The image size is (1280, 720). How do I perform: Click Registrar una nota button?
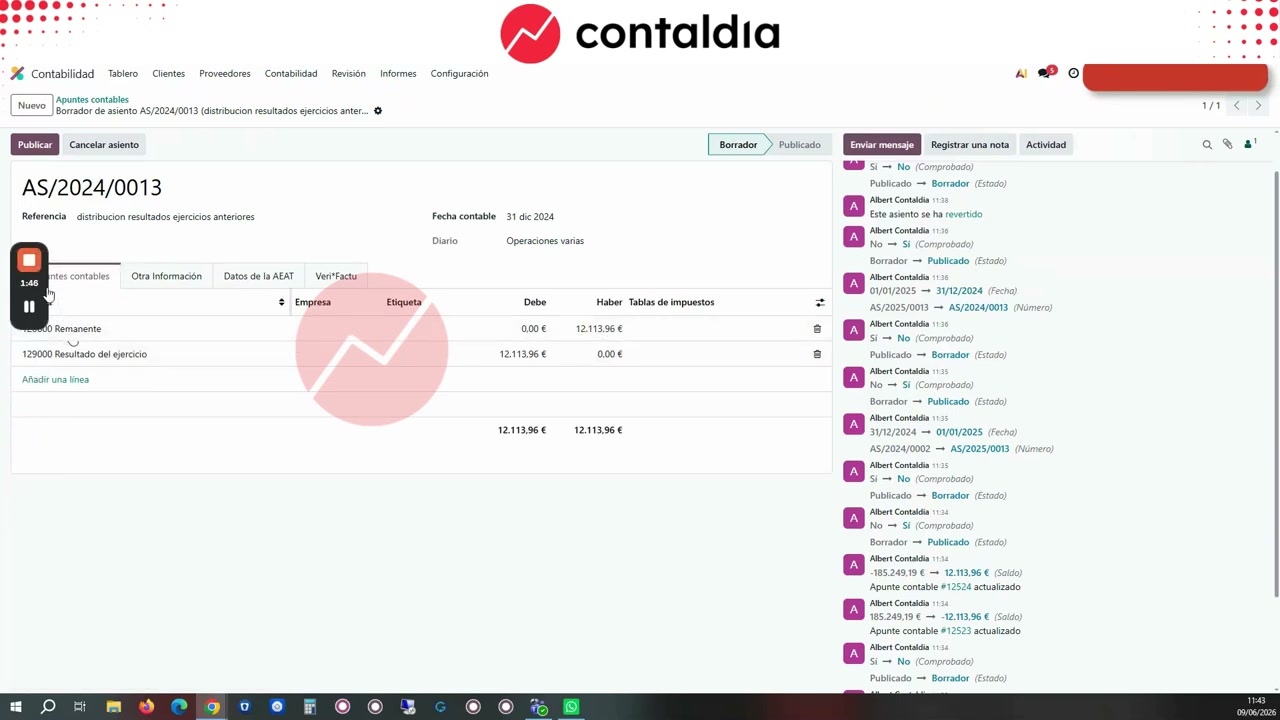pyautogui.click(x=970, y=145)
